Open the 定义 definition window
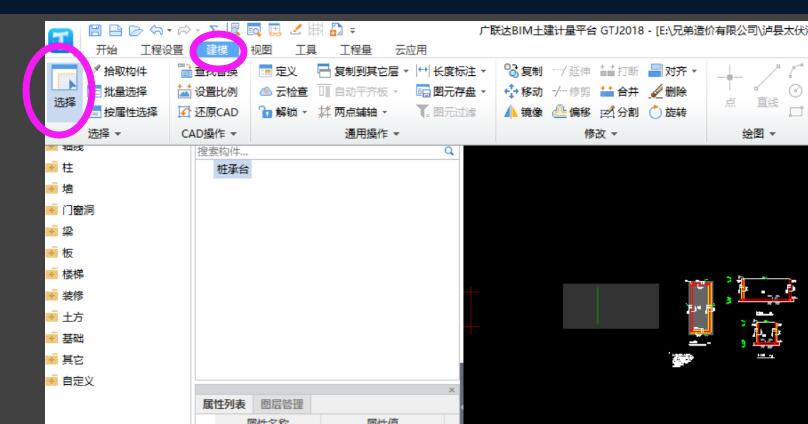 (278, 71)
